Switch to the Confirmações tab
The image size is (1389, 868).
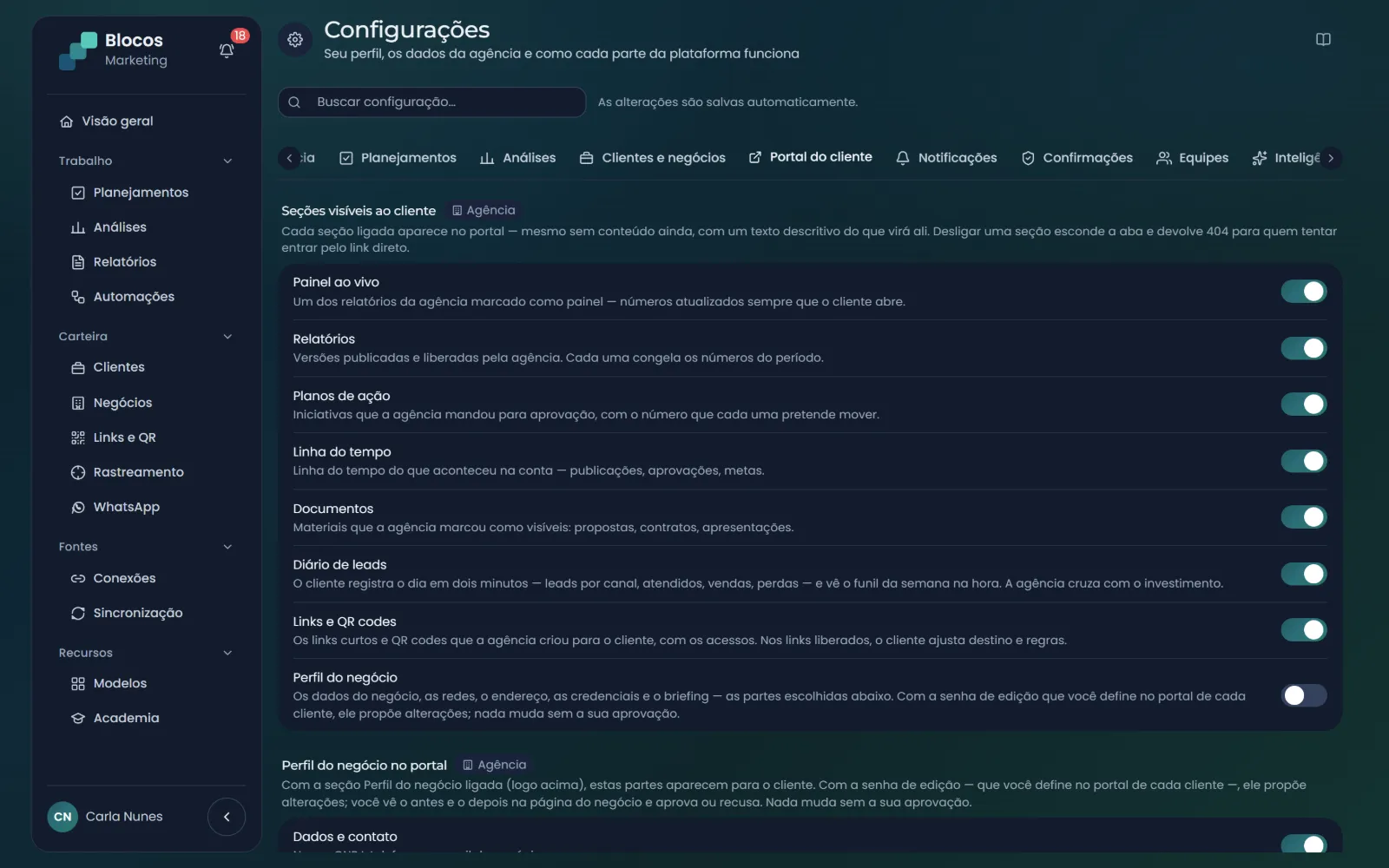1076,158
